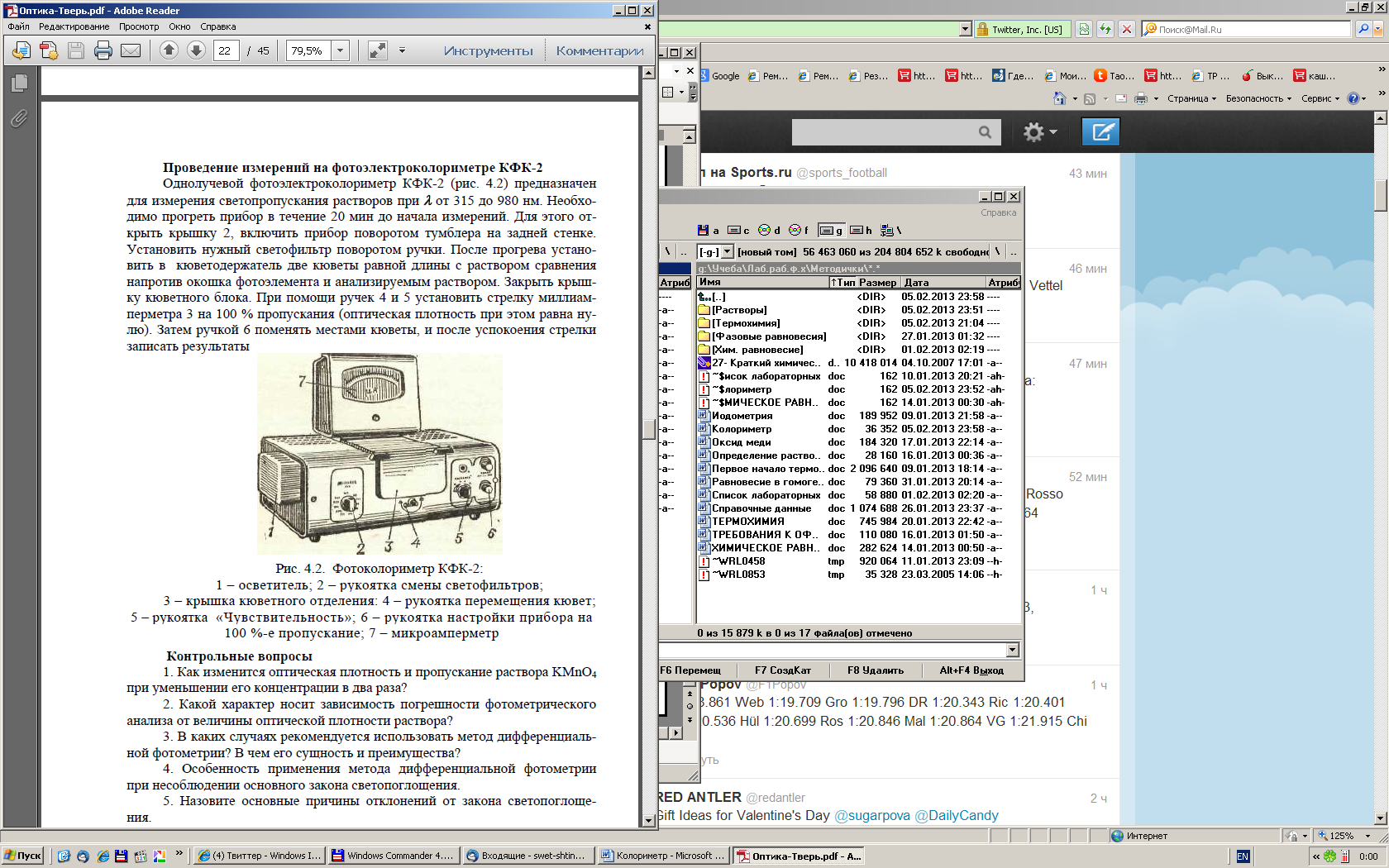
Task: Select drive h in Windows Commander
Action: coord(862,230)
